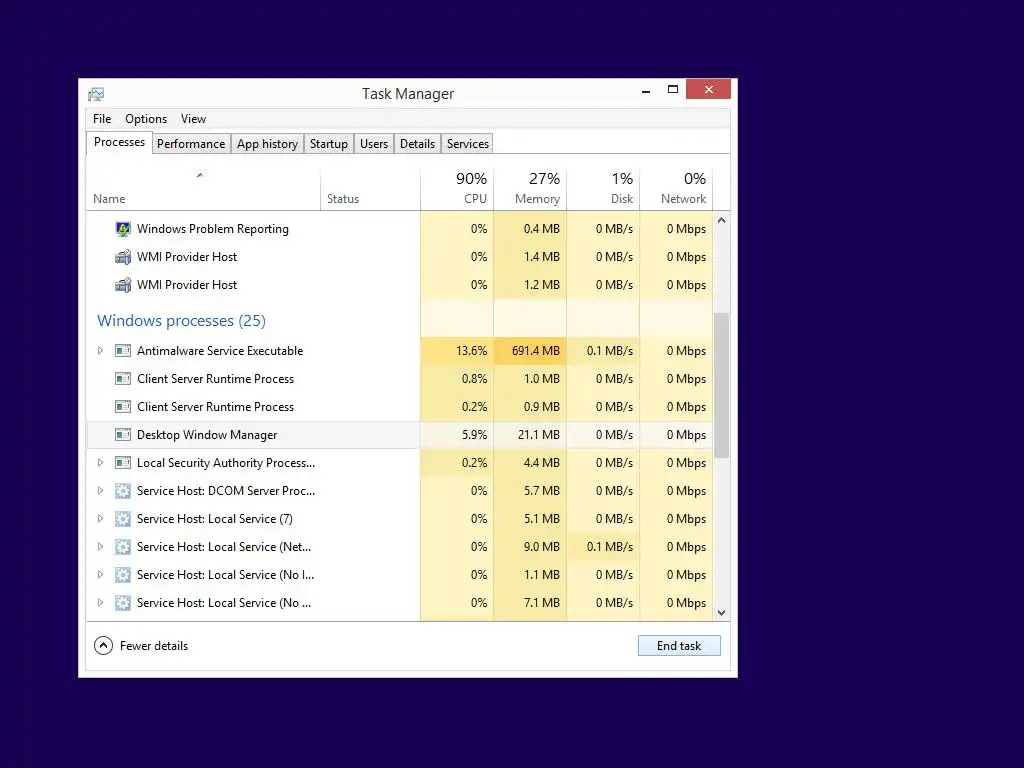
Task: Minimize the Task Manager window
Action: 646,91
